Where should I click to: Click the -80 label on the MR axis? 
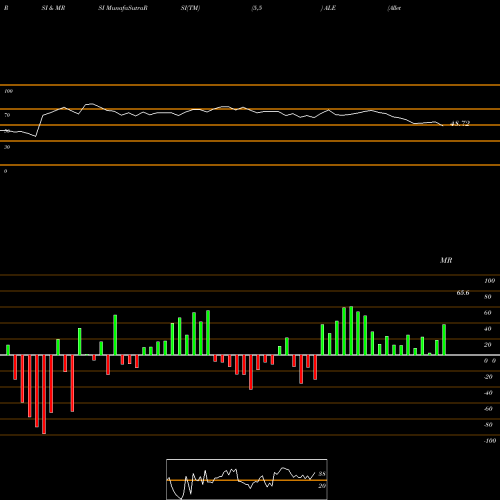[x=488, y=425]
